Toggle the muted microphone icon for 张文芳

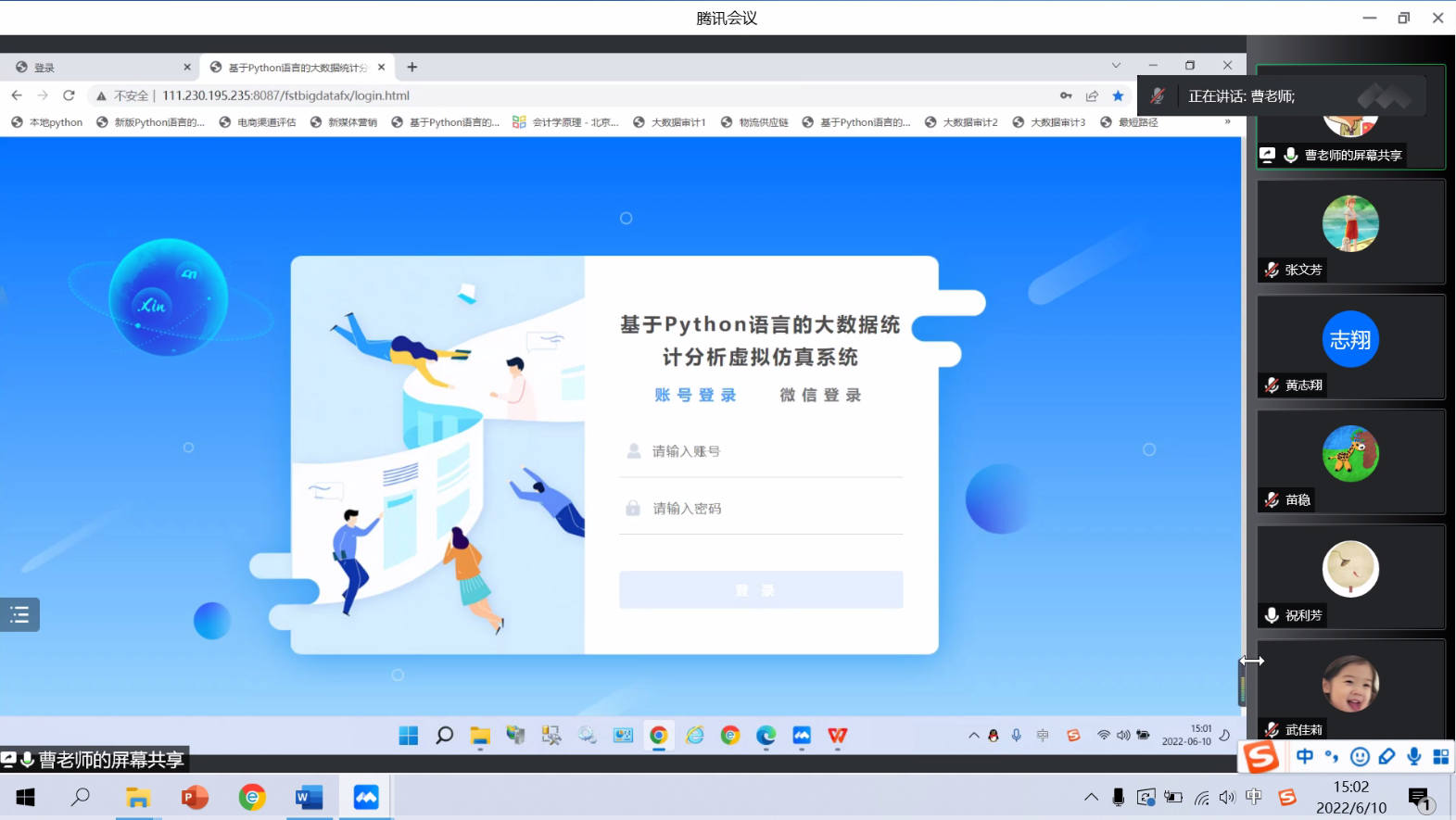[1272, 270]
